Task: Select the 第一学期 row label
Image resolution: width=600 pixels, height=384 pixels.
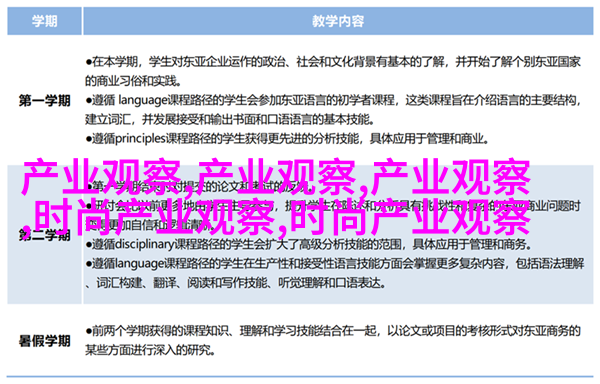Action: point(44,101)
